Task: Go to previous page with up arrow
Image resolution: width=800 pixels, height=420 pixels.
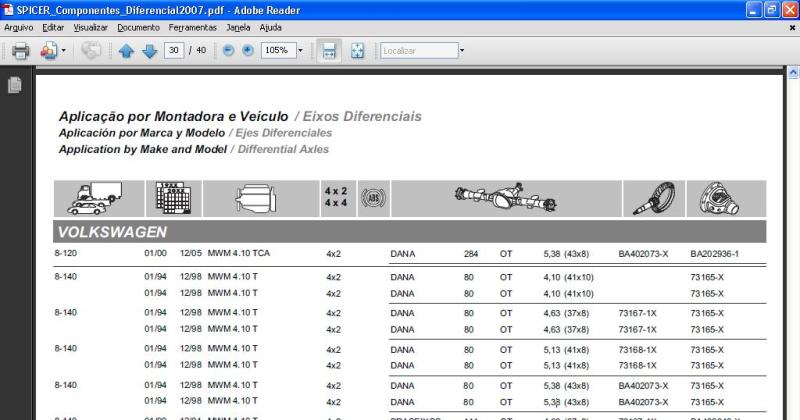Action: (126, 51)
